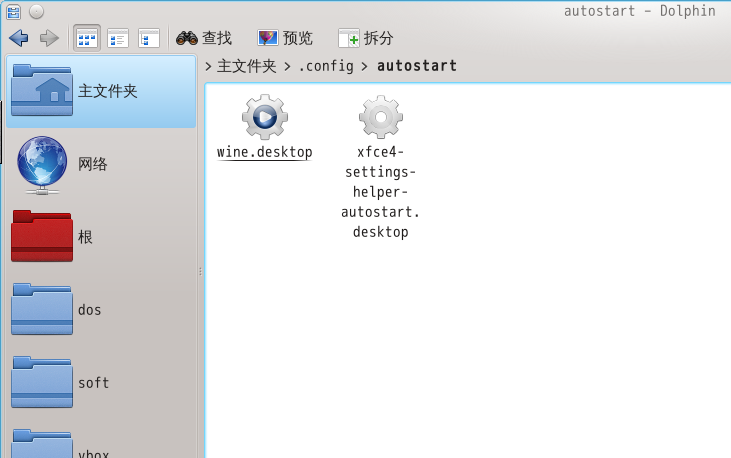Click the soft blue folder icon
Screen dimensions: 731x458
(x=42, y=382)
